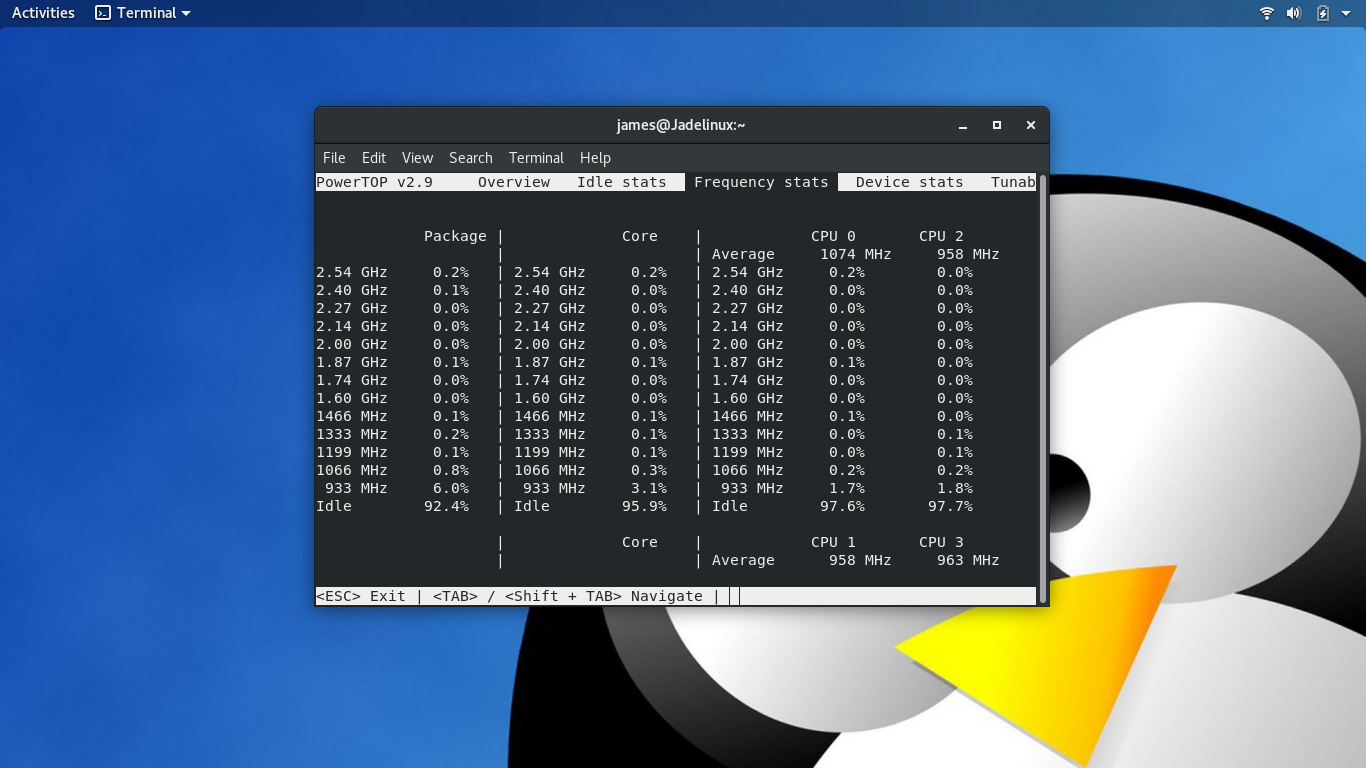This screenshot has width=1366, height=768.
Task: Open the Help menu
Action: 595,158
